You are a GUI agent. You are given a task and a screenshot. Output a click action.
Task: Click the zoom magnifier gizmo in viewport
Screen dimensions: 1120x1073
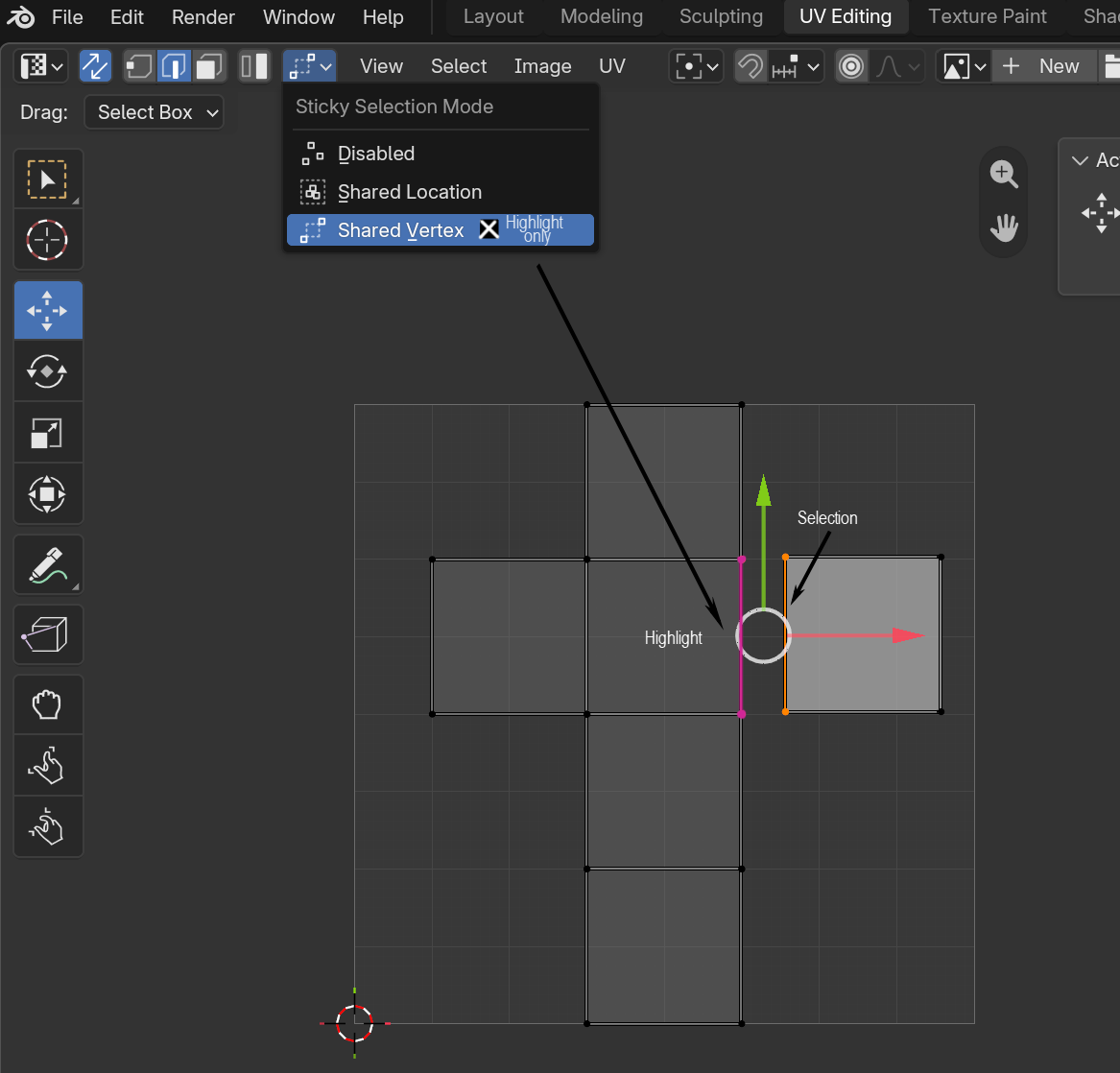[x=1004, y=174]
